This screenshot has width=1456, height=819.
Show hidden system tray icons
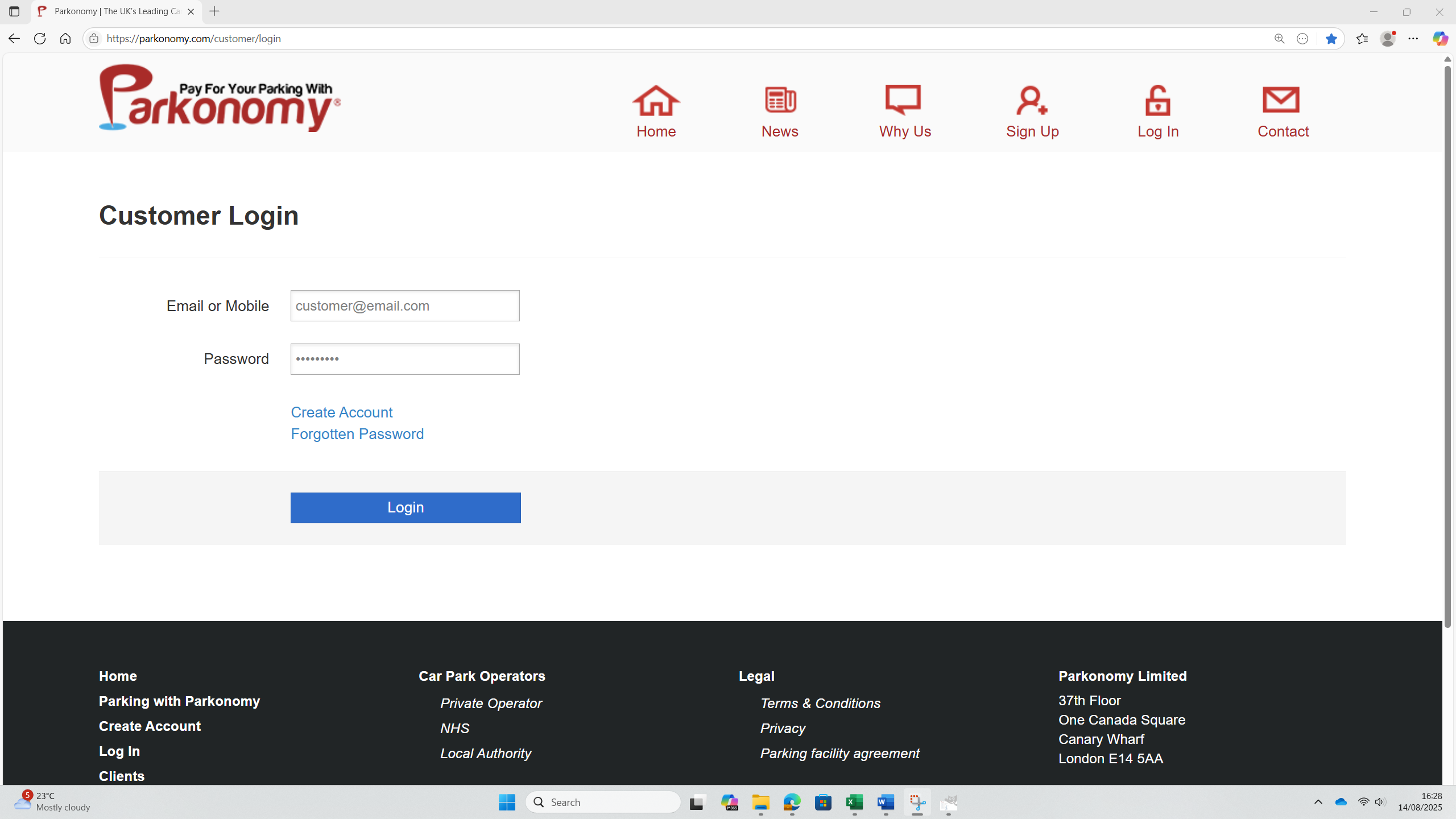click(1318, 802)
